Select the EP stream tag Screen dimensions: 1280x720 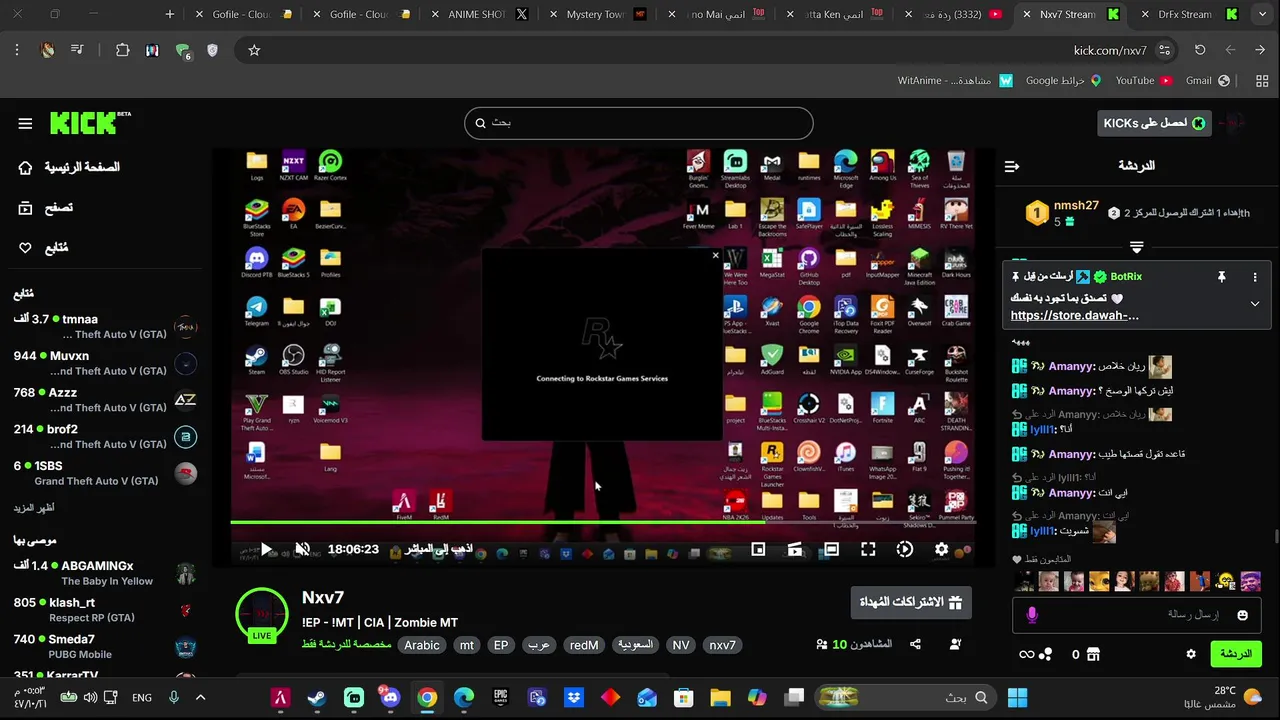click(501, 645)
